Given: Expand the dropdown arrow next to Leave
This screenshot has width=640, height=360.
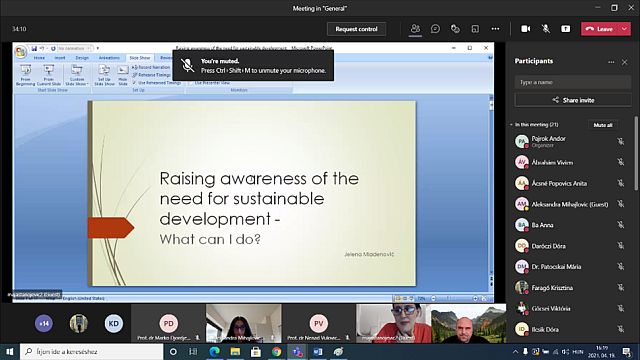Looking at the screenshot, I should 624,29.
